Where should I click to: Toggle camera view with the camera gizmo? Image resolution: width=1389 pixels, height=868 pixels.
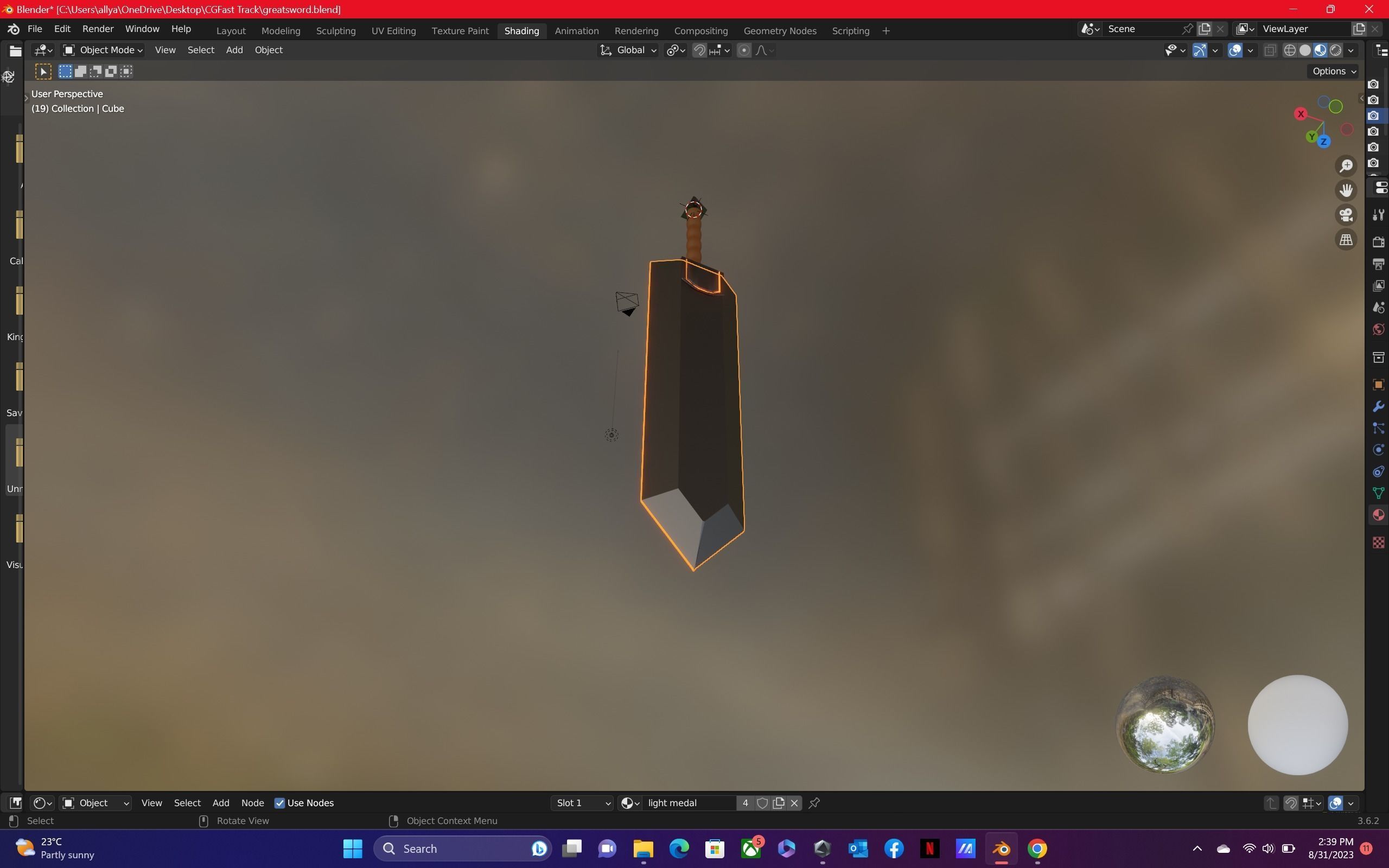tap(1346, 215)
